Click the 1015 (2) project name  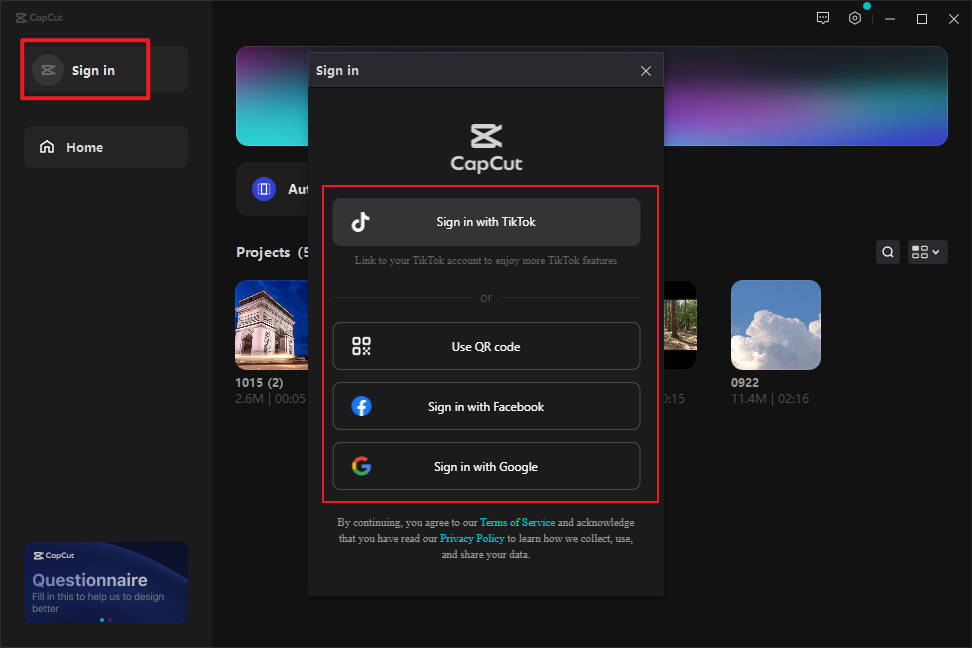click(x=259, y=383)
